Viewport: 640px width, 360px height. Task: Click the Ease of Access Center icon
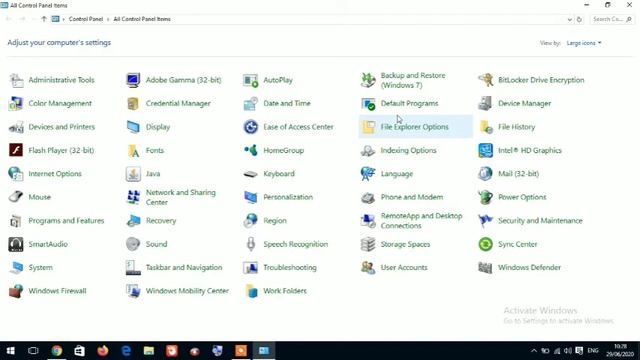251,127
